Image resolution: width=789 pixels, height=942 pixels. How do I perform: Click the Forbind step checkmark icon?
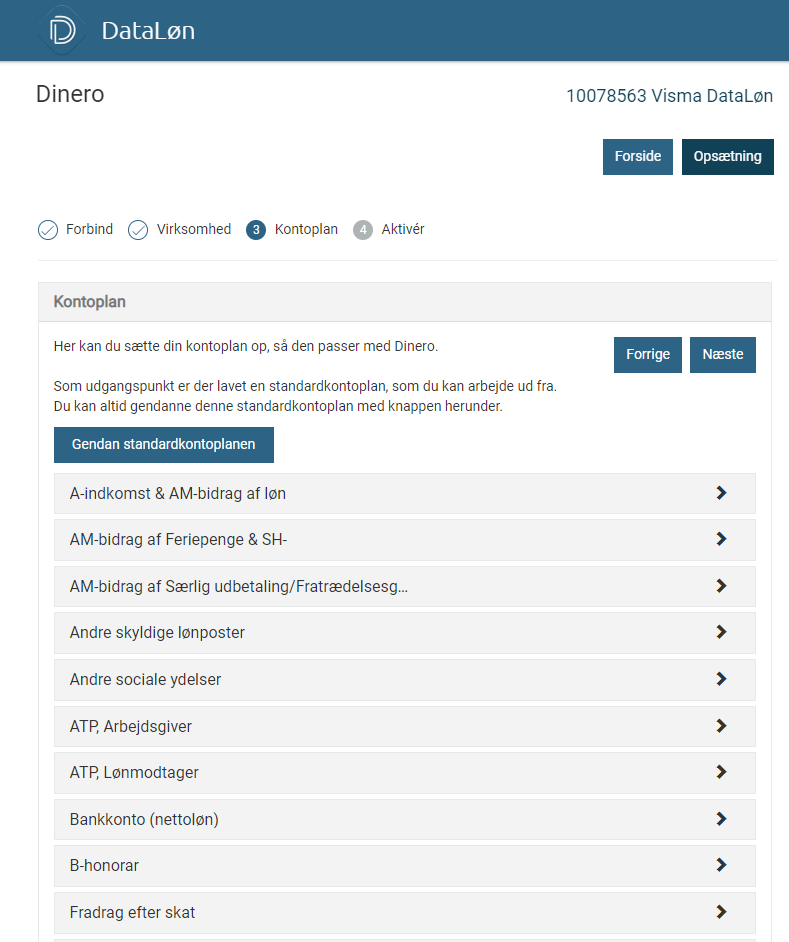point(48,229)
